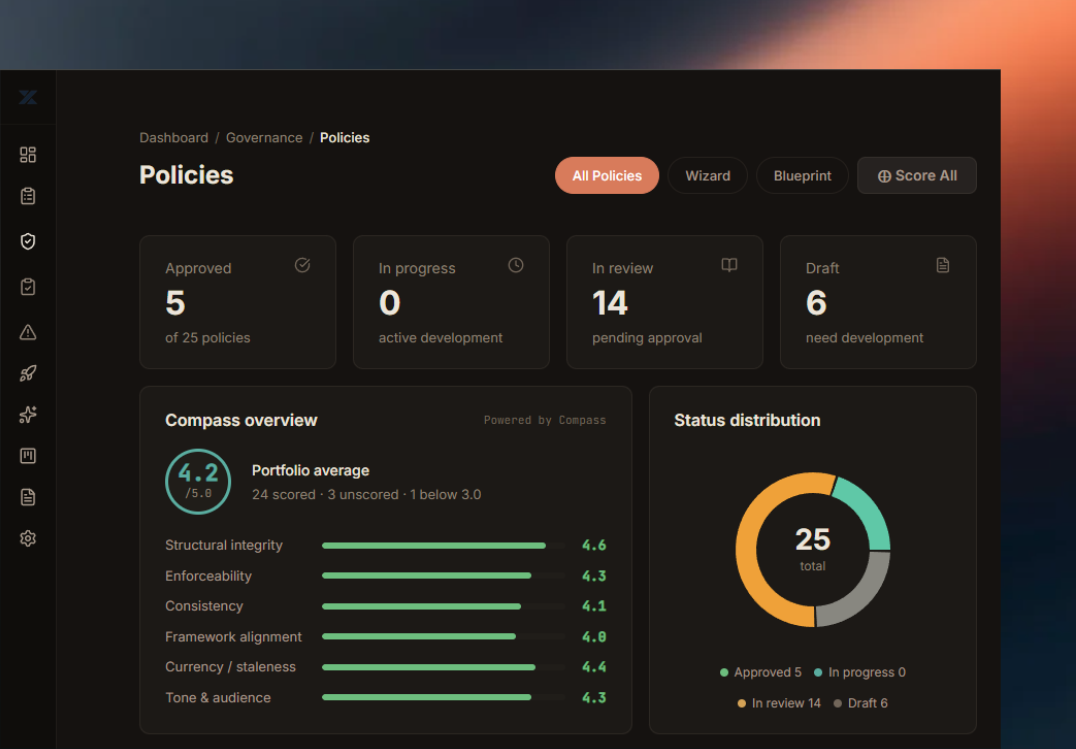Click the teal Approved donut segment
This screenshot has height=749, width=1076.
867,509
